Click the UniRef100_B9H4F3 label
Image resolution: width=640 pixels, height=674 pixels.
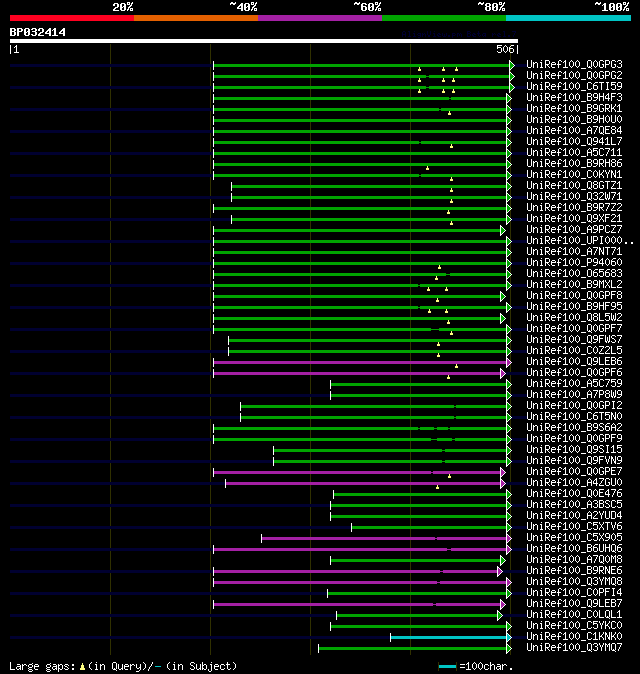pos(574,98)
